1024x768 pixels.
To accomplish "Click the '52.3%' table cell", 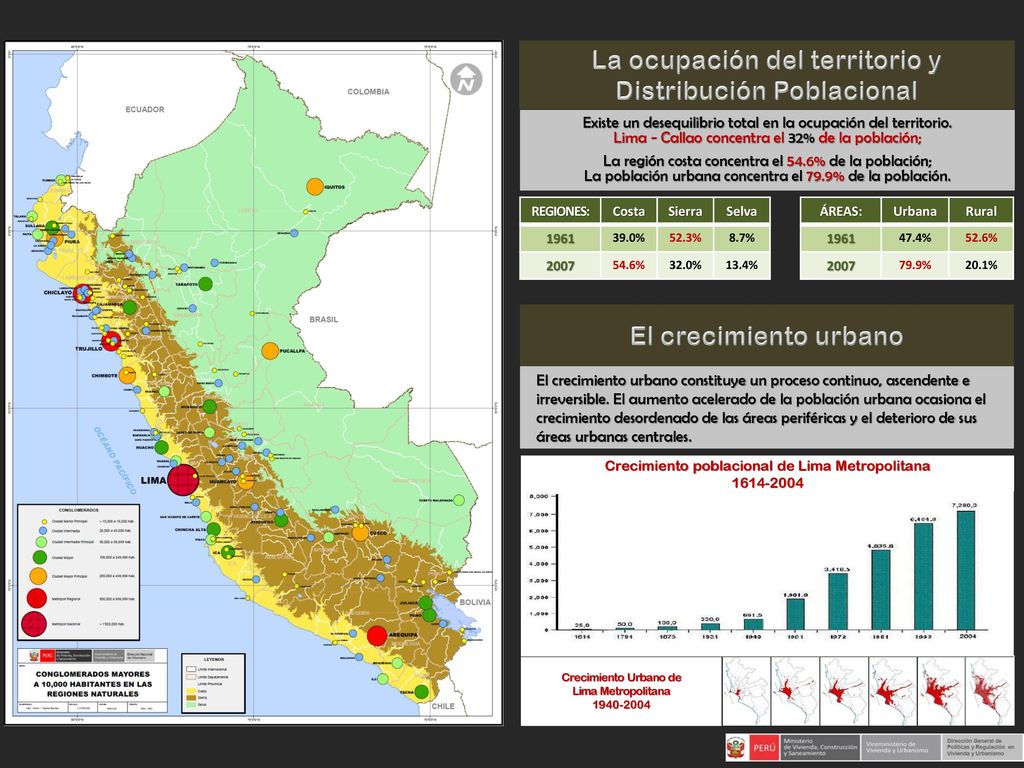I will (685, 238).
